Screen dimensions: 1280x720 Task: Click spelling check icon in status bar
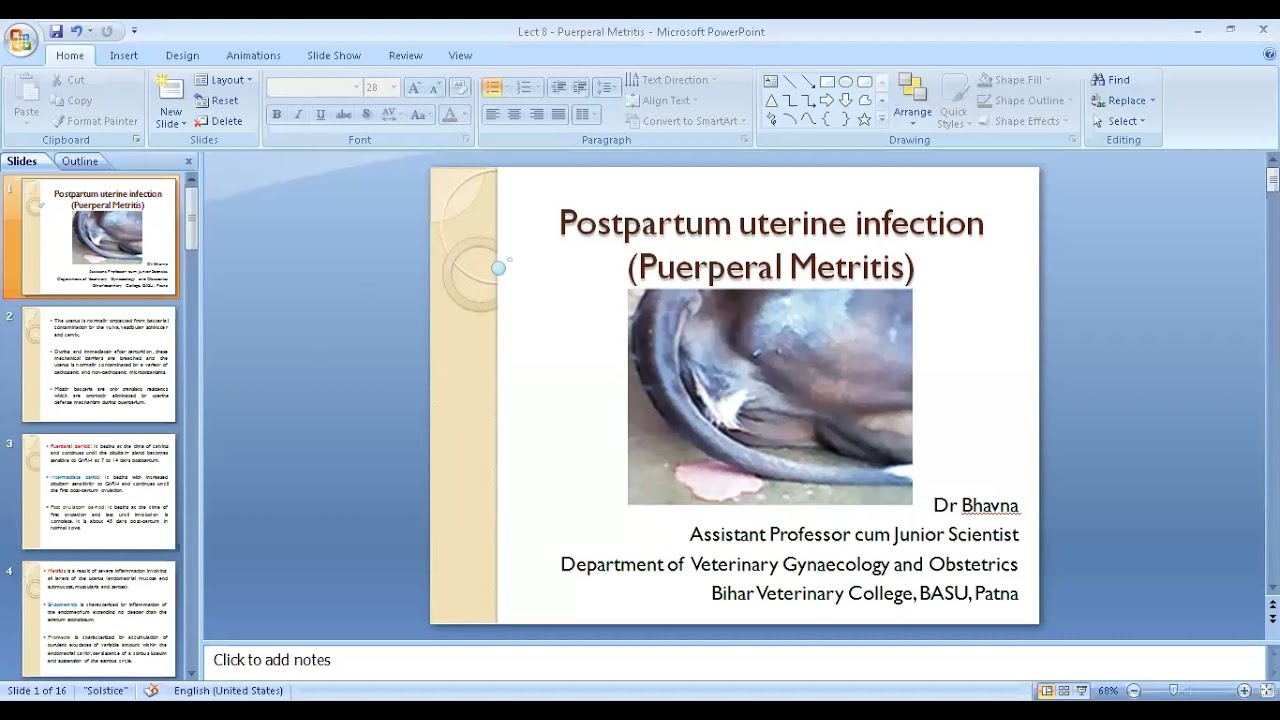(x=152, y=691)
